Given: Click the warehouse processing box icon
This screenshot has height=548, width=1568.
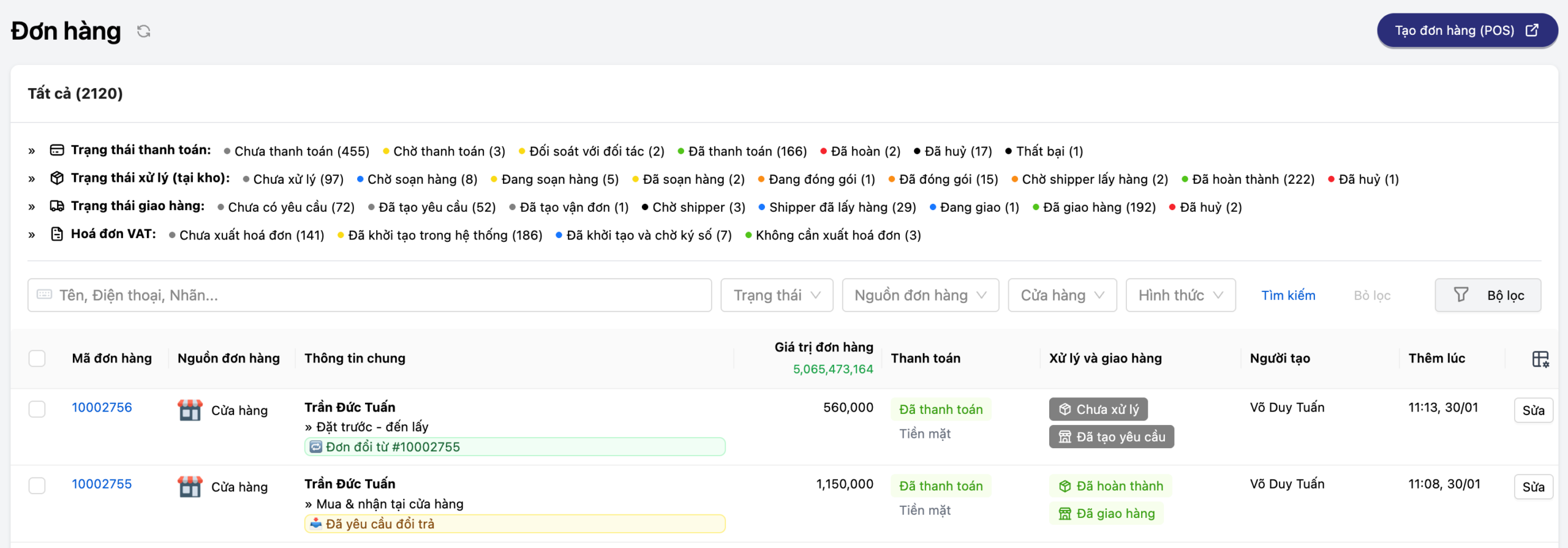Looking at the screenshot, I should 57,178.
